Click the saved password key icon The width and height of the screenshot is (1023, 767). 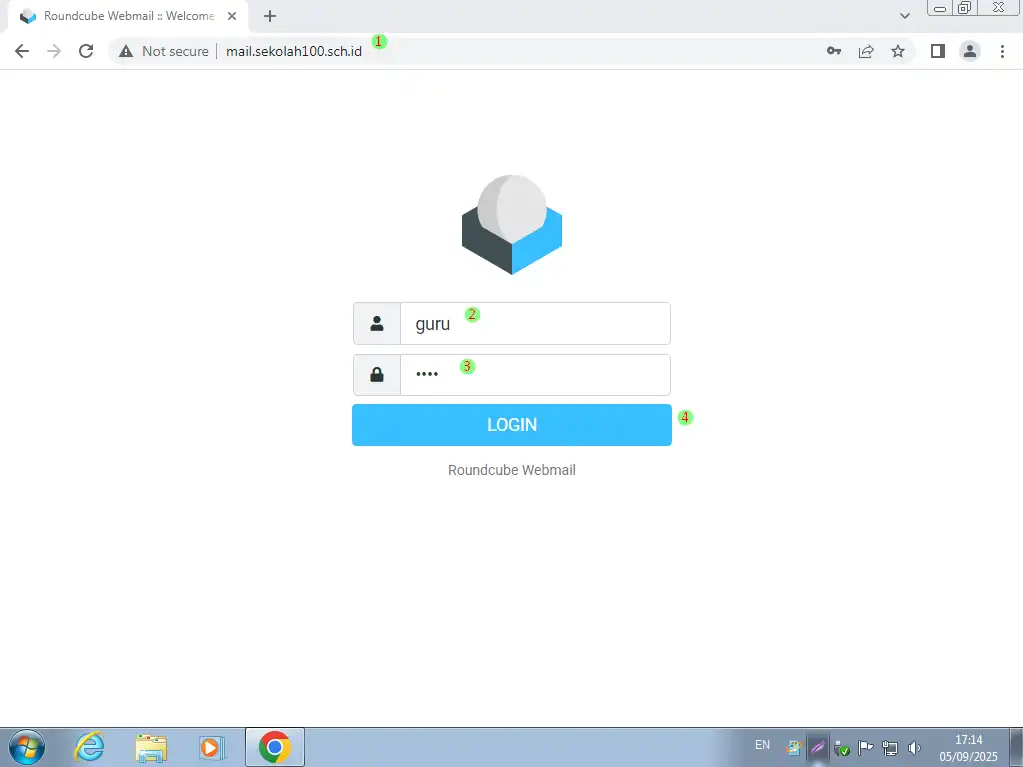[834, 51]
